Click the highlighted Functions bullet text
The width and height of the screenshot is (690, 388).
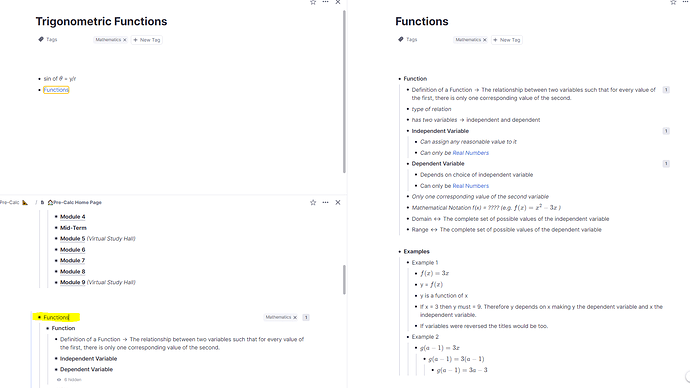(56, 317)
